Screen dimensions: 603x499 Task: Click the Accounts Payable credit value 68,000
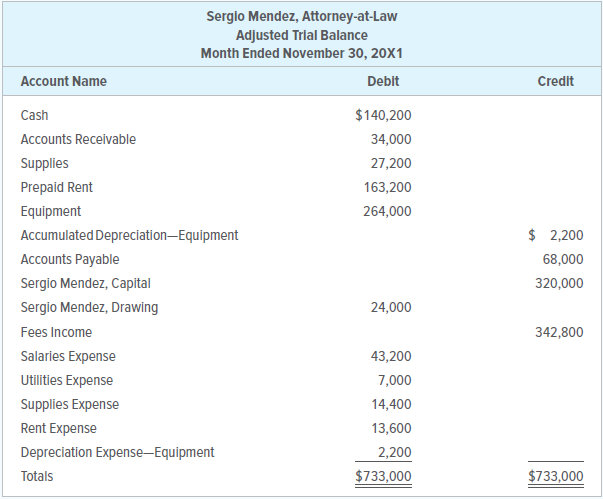pos(562,260)
